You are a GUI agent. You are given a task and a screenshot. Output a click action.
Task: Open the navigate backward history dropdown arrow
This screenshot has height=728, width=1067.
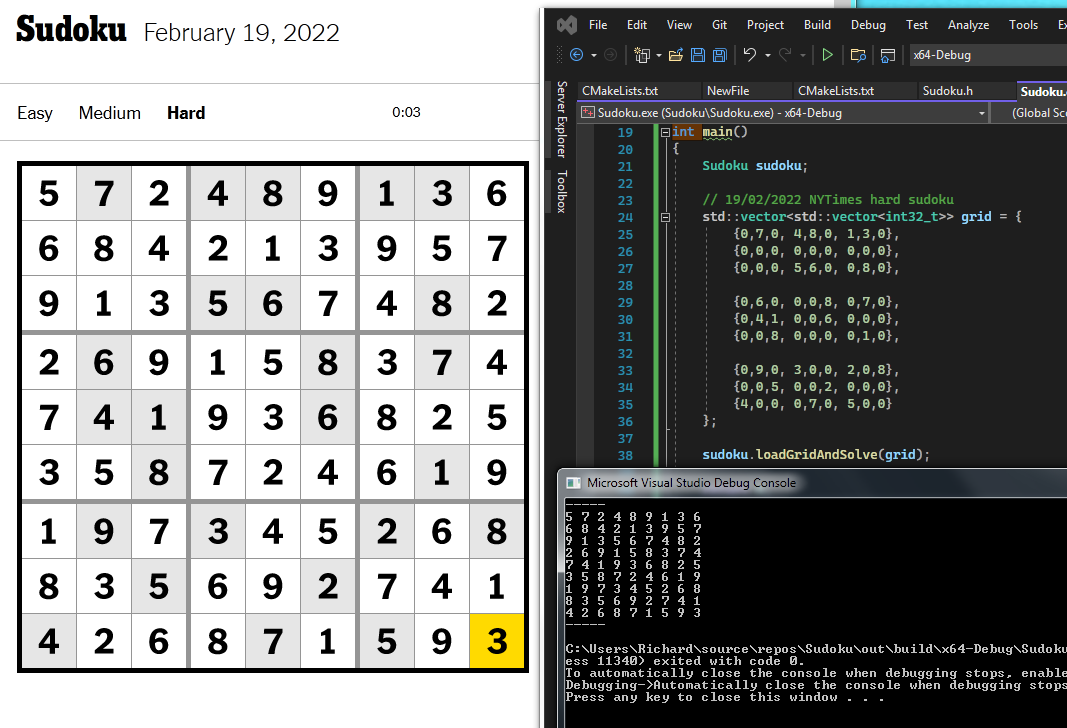[x=594, y=56]
